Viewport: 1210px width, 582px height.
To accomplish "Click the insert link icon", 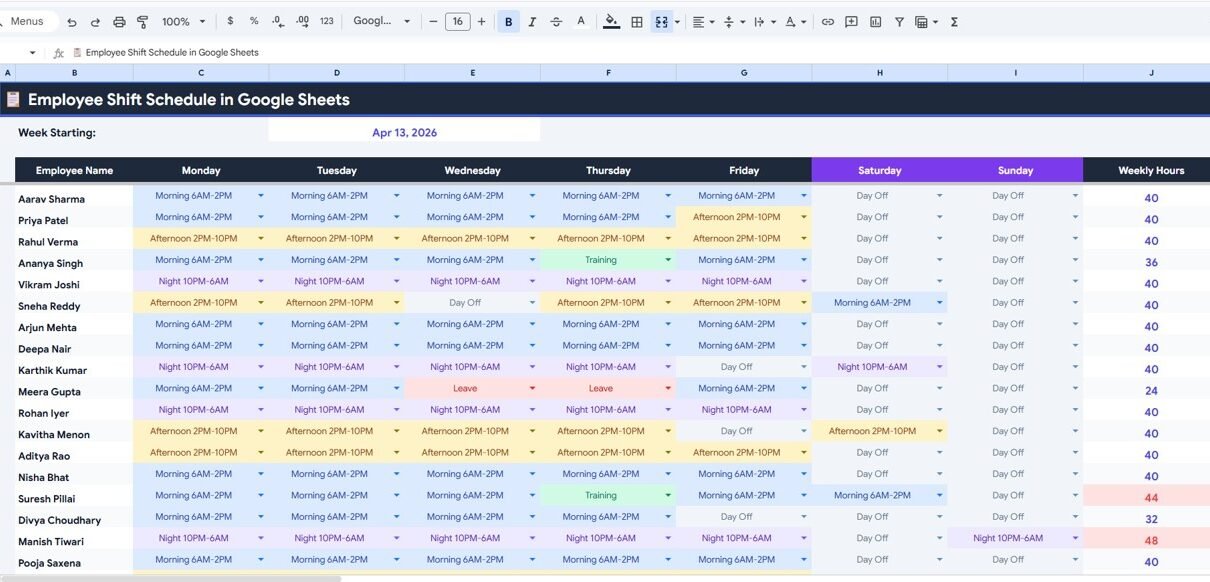I will [x=828, y=22].
